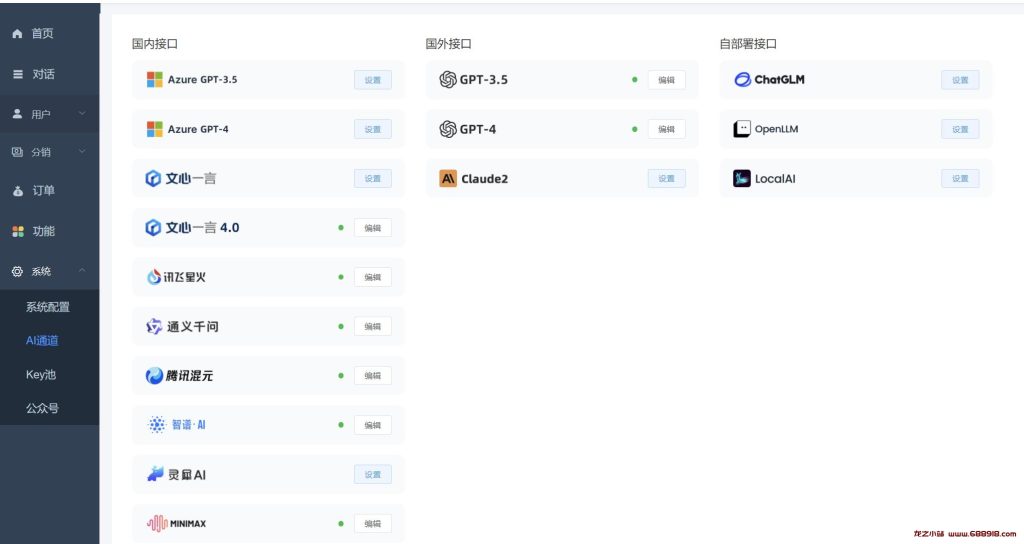Click 编辑 button for GPT-3.5

pos(666,80)
